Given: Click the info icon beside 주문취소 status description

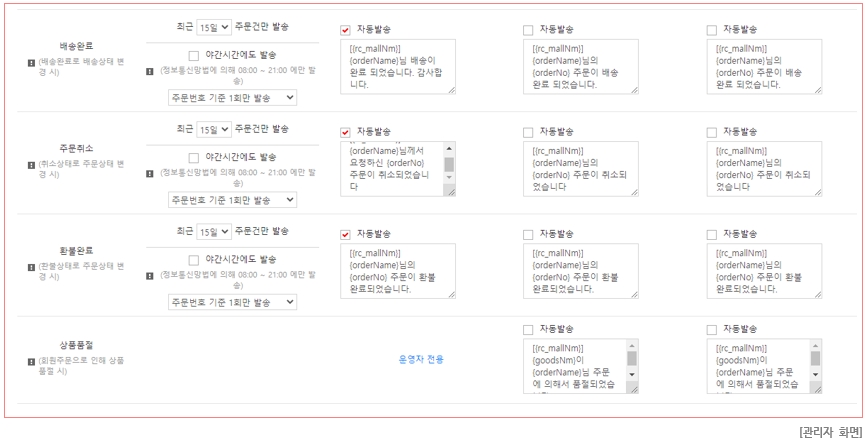Looking at the screenshot, I should click(31, 165).
